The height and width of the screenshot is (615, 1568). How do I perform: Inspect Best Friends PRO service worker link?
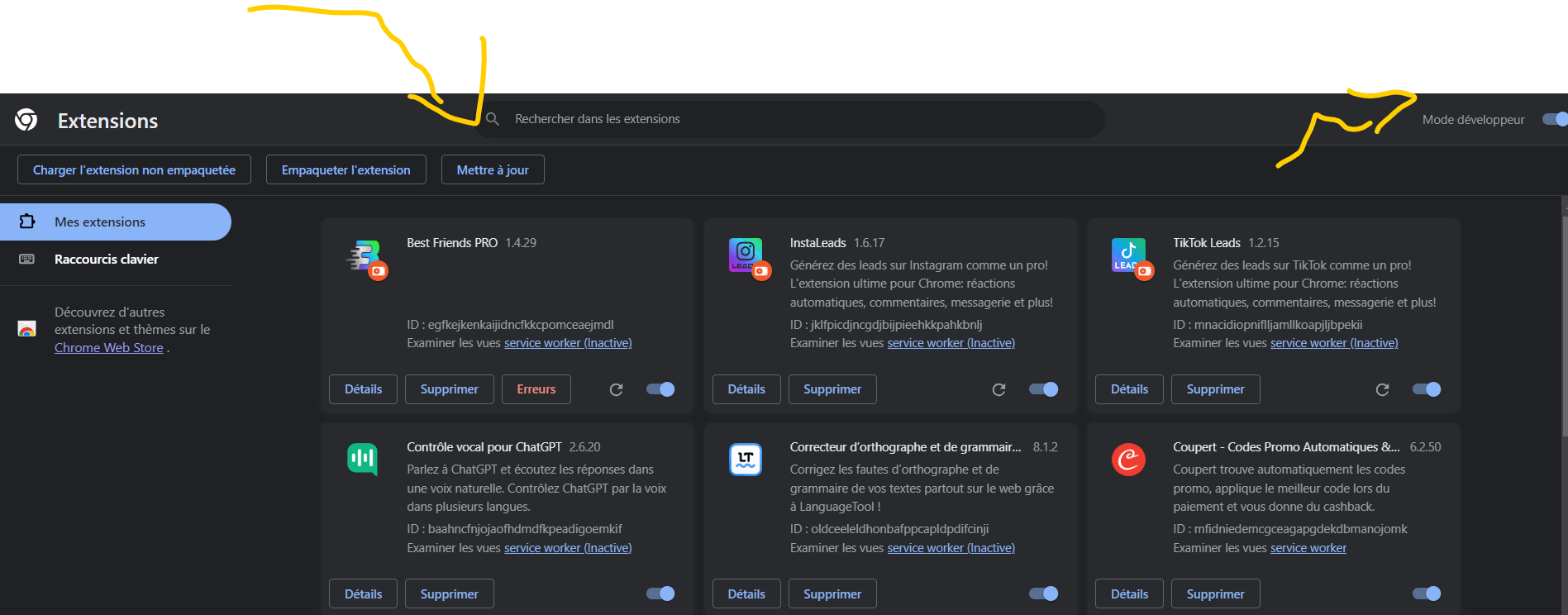click(x=568, y=343)
